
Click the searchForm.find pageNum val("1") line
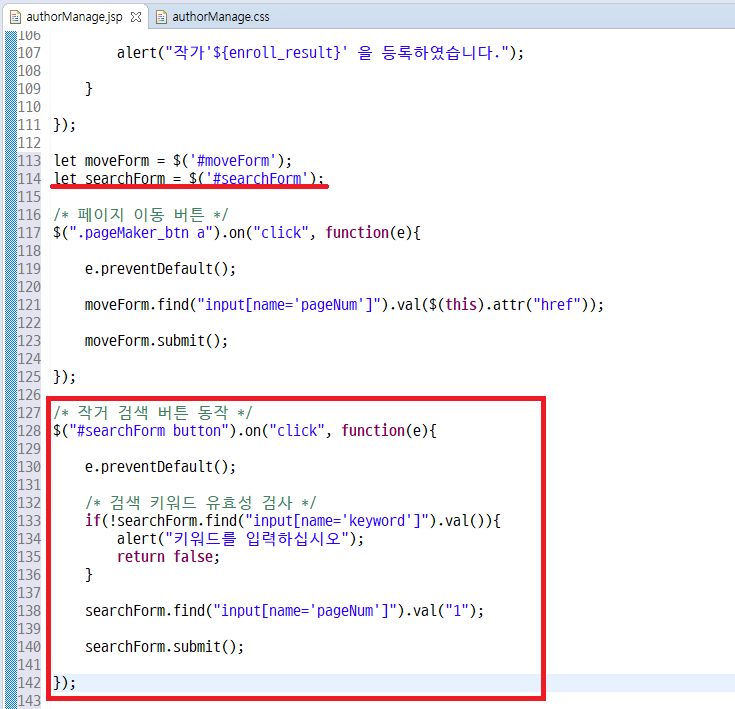tap(284, 611)
